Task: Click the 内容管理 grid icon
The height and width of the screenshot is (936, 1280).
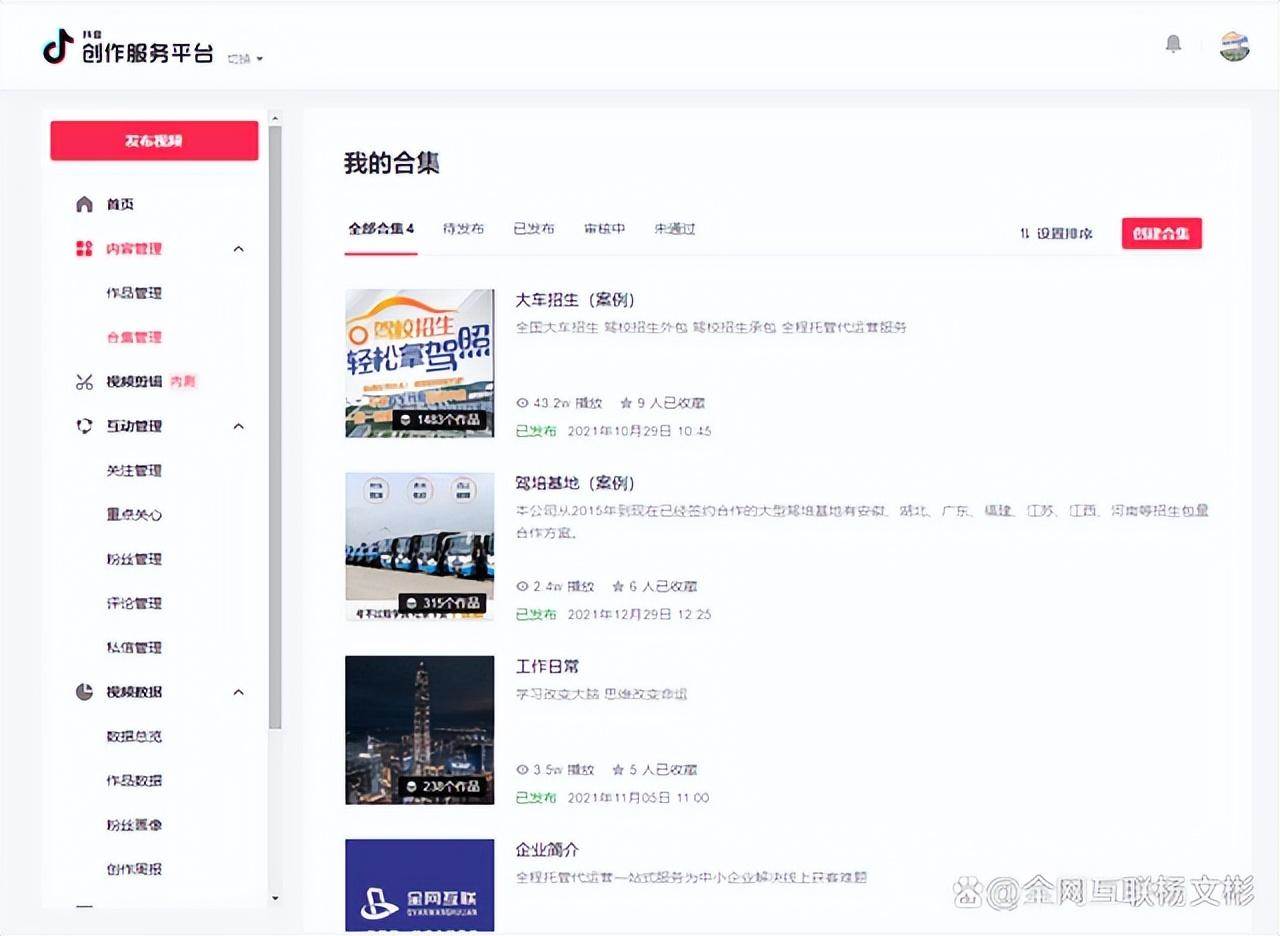Action: [85, 248]
